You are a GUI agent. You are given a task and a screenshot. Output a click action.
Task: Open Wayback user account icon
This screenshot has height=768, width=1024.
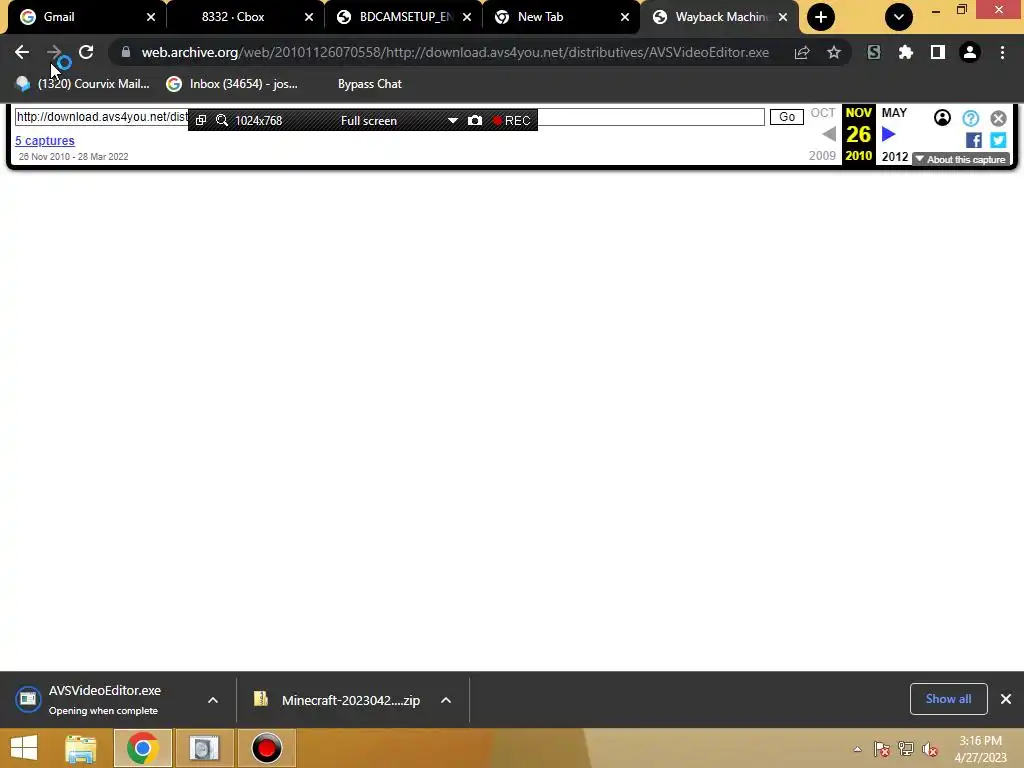click(x=942, y=118)
